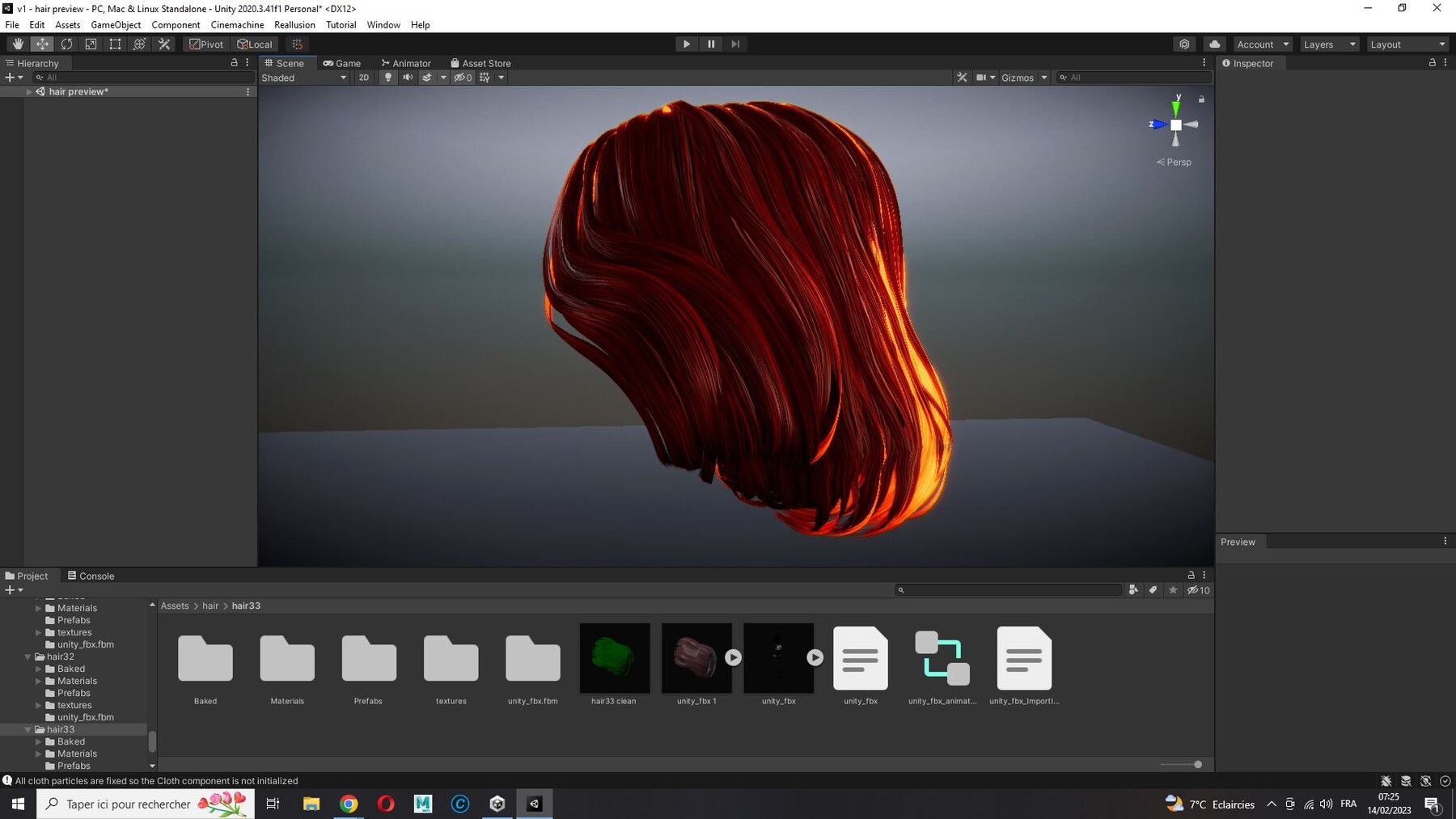Screen dimensions: 1456x819
Task: Lock scene view rotation
Action: pyautogui.click(x=1201, y=99)
